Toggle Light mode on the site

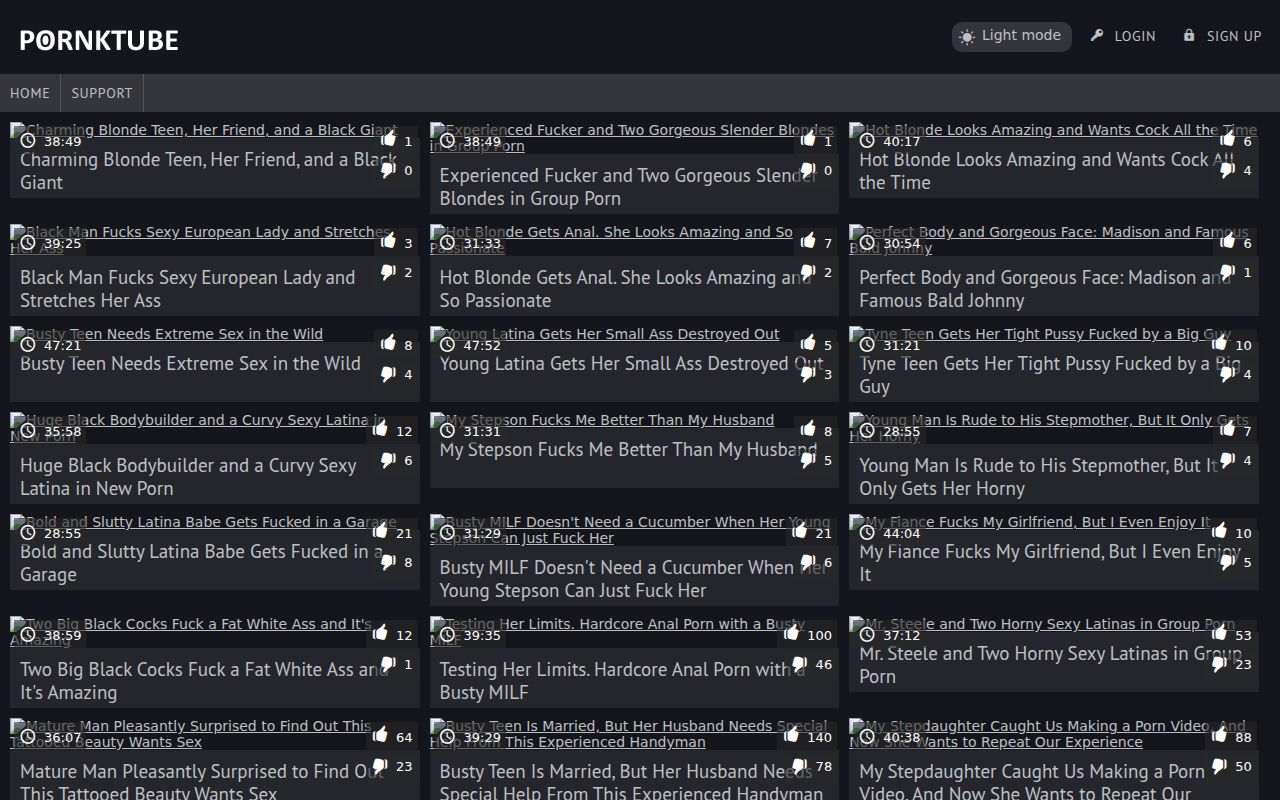1010,36
